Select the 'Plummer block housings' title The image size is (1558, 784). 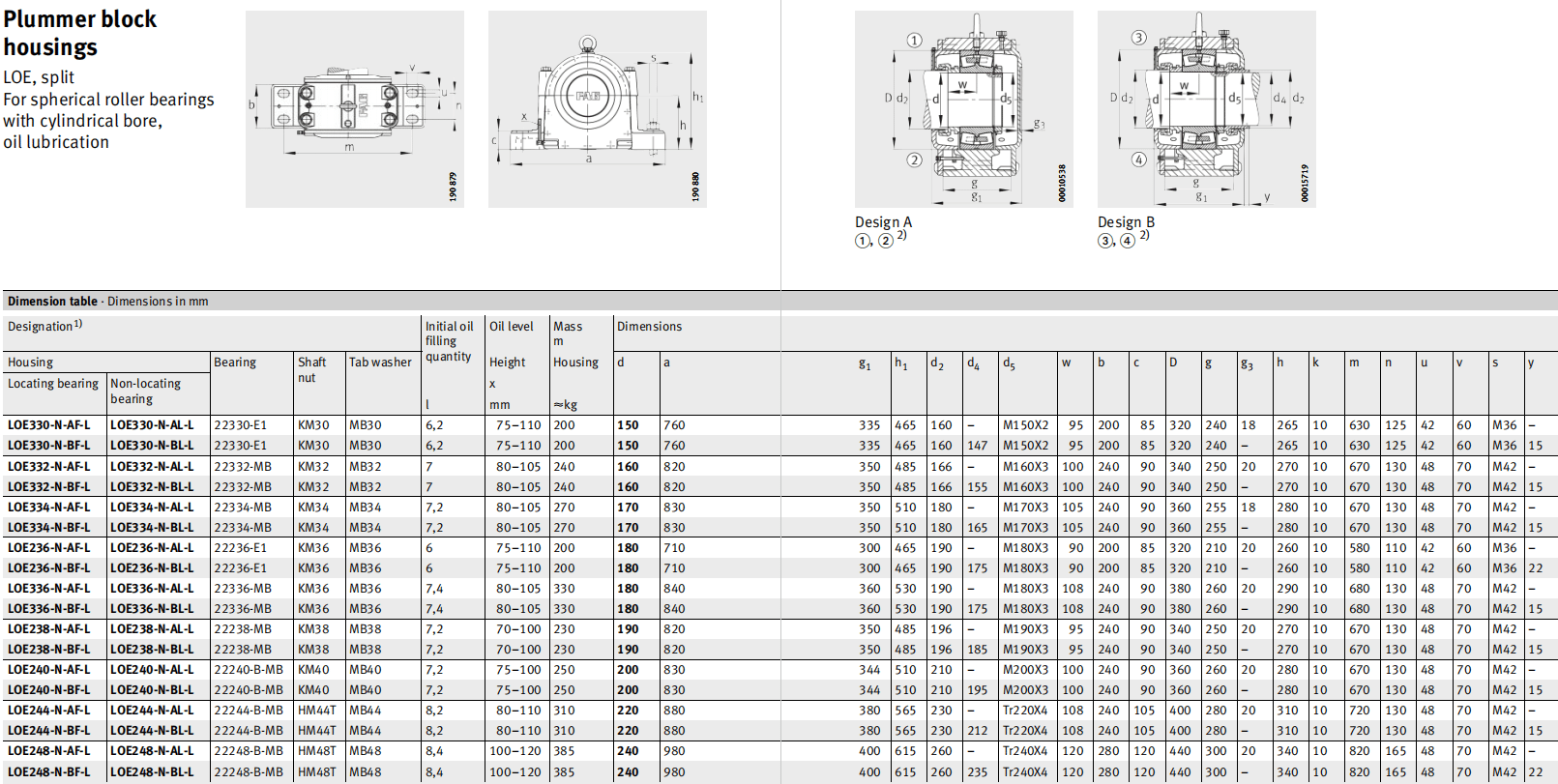click(x=79, y=33)
